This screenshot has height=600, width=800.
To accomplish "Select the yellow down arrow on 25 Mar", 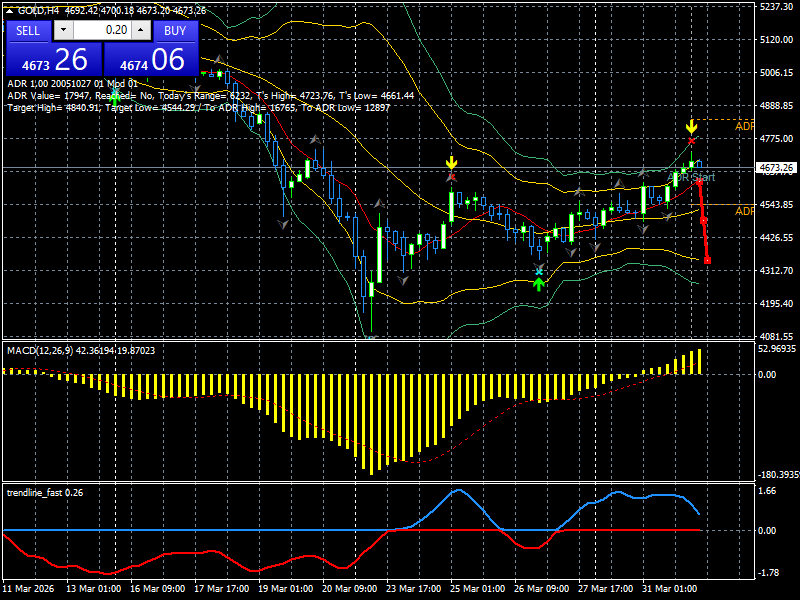I will [452, 163].
